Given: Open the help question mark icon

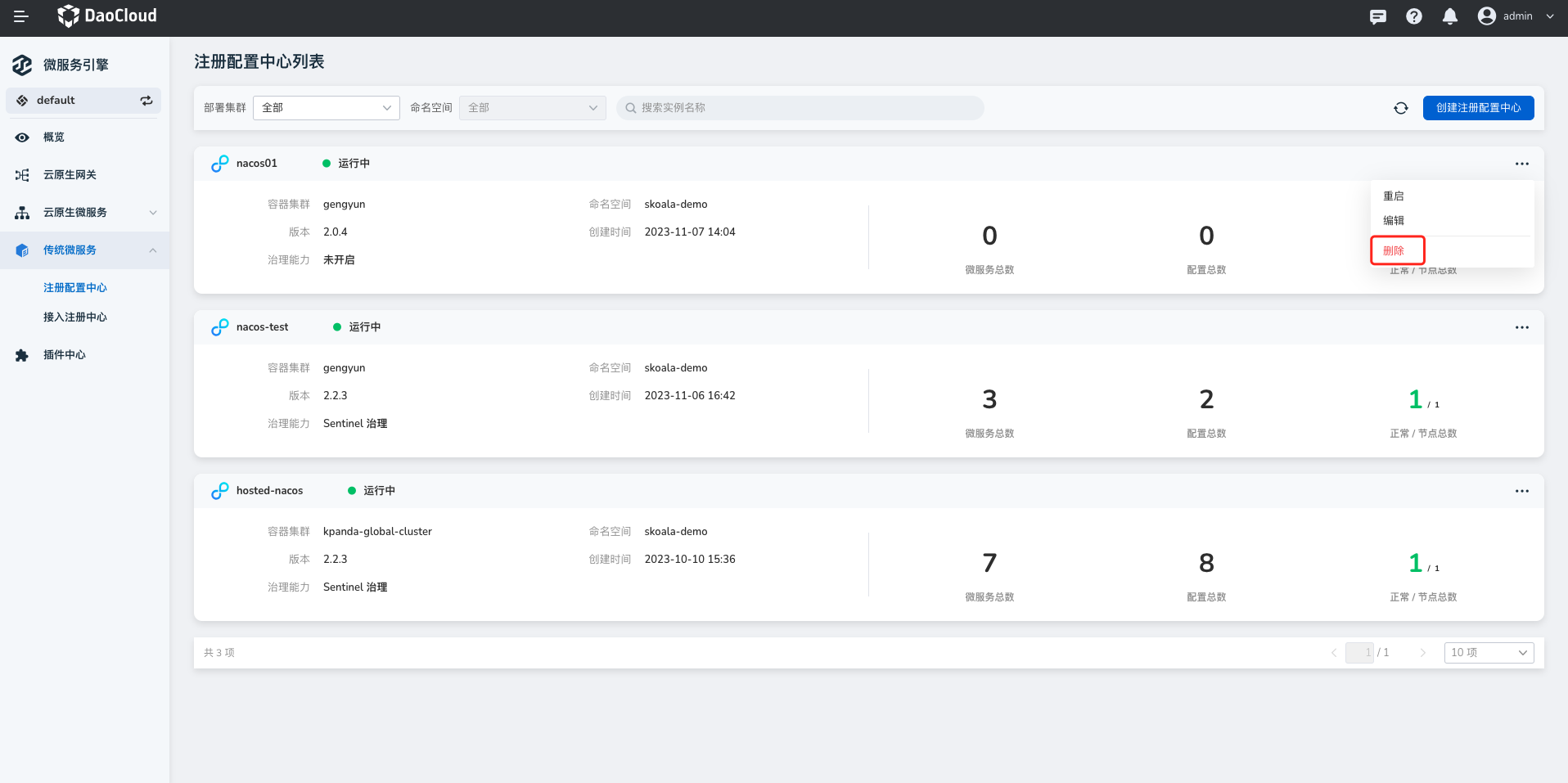Looking at the screenshot, I should (1414, 16).
